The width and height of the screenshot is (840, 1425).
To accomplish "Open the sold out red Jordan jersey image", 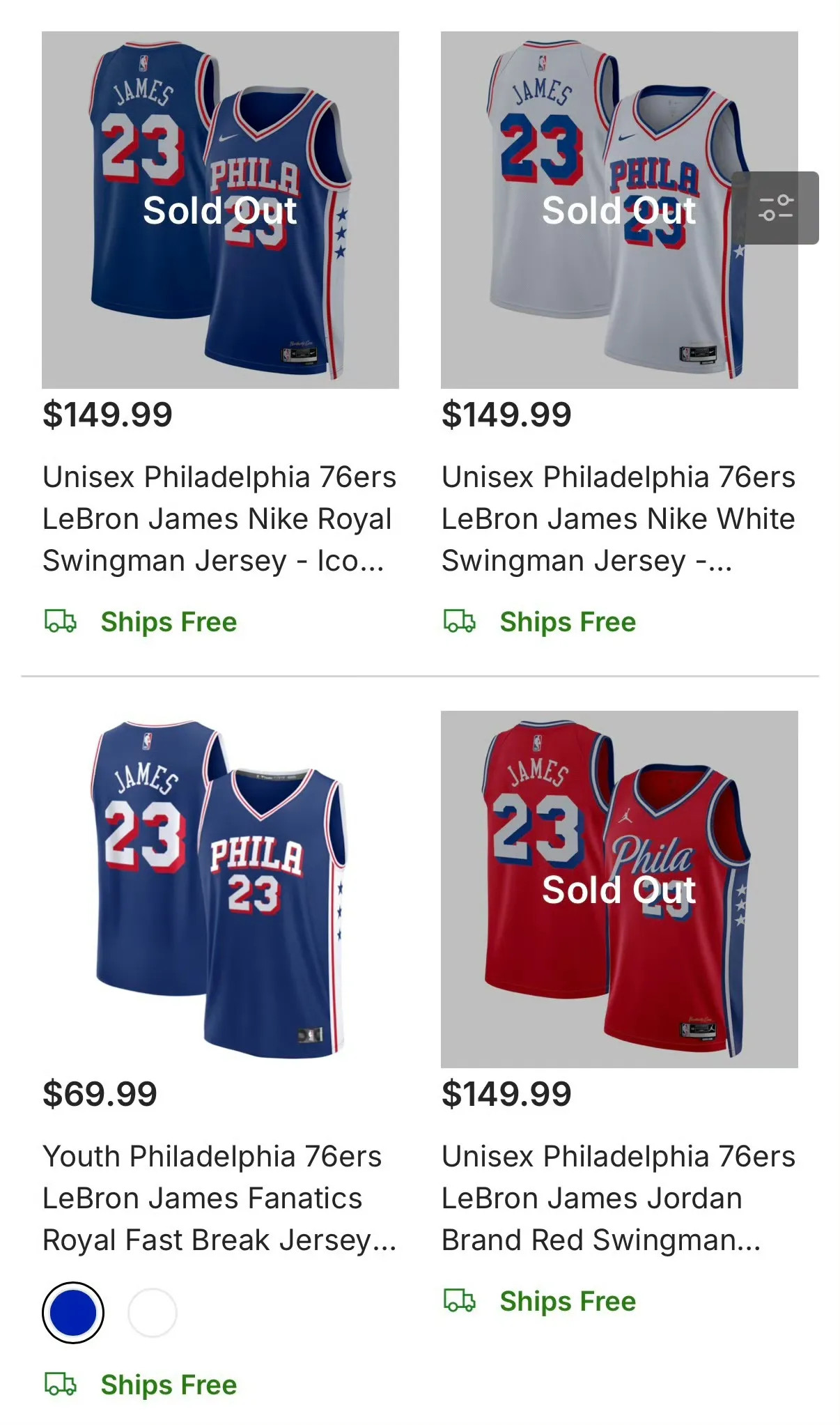I will point(619,889).
